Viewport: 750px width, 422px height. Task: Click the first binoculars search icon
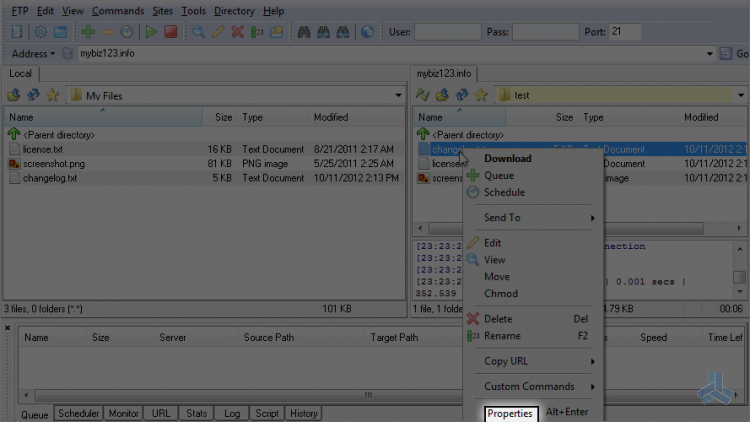click(x=304, y=32)
